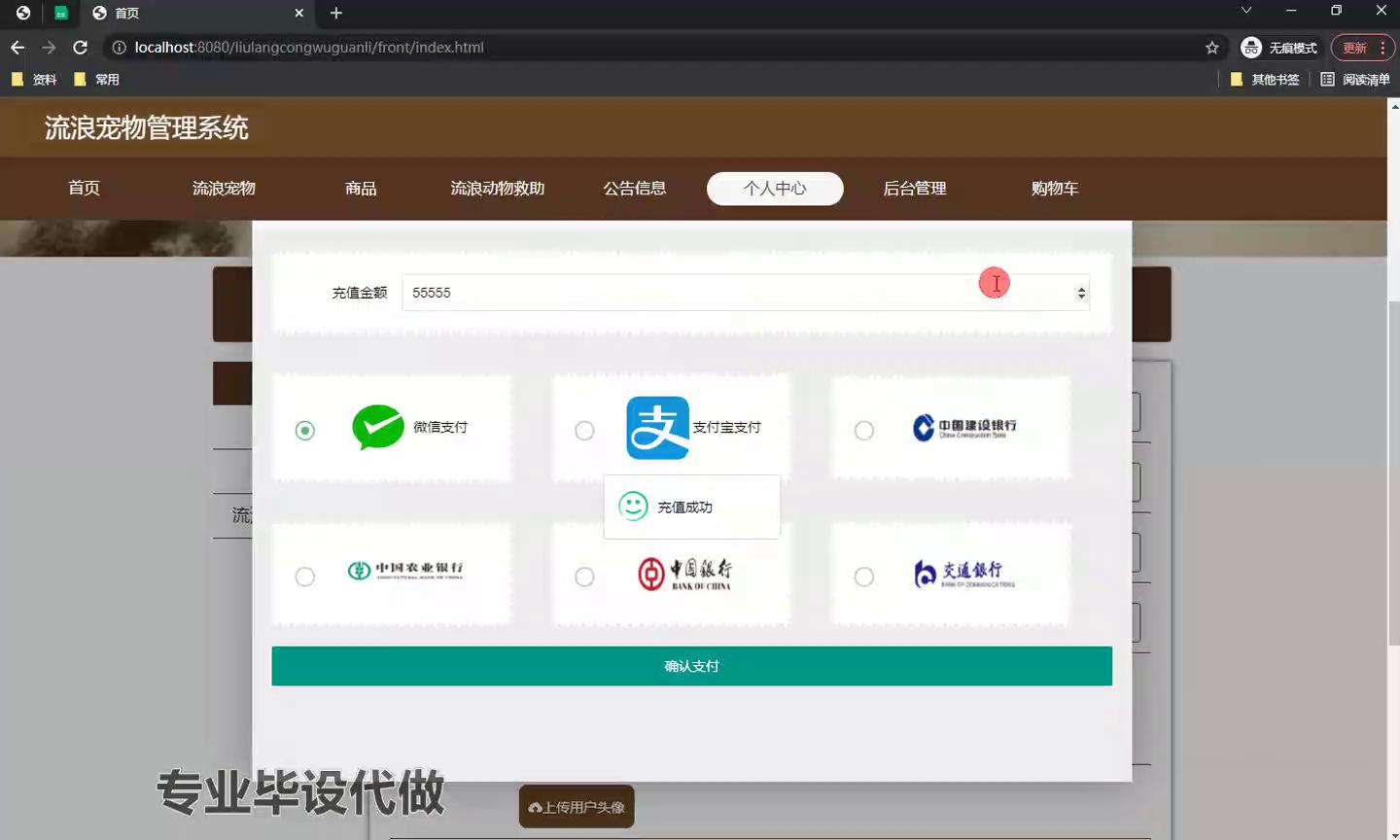Viewport: 1400px width, 840px height.
Task: Click into the 充值金额 input field
Action: [681, 293]
